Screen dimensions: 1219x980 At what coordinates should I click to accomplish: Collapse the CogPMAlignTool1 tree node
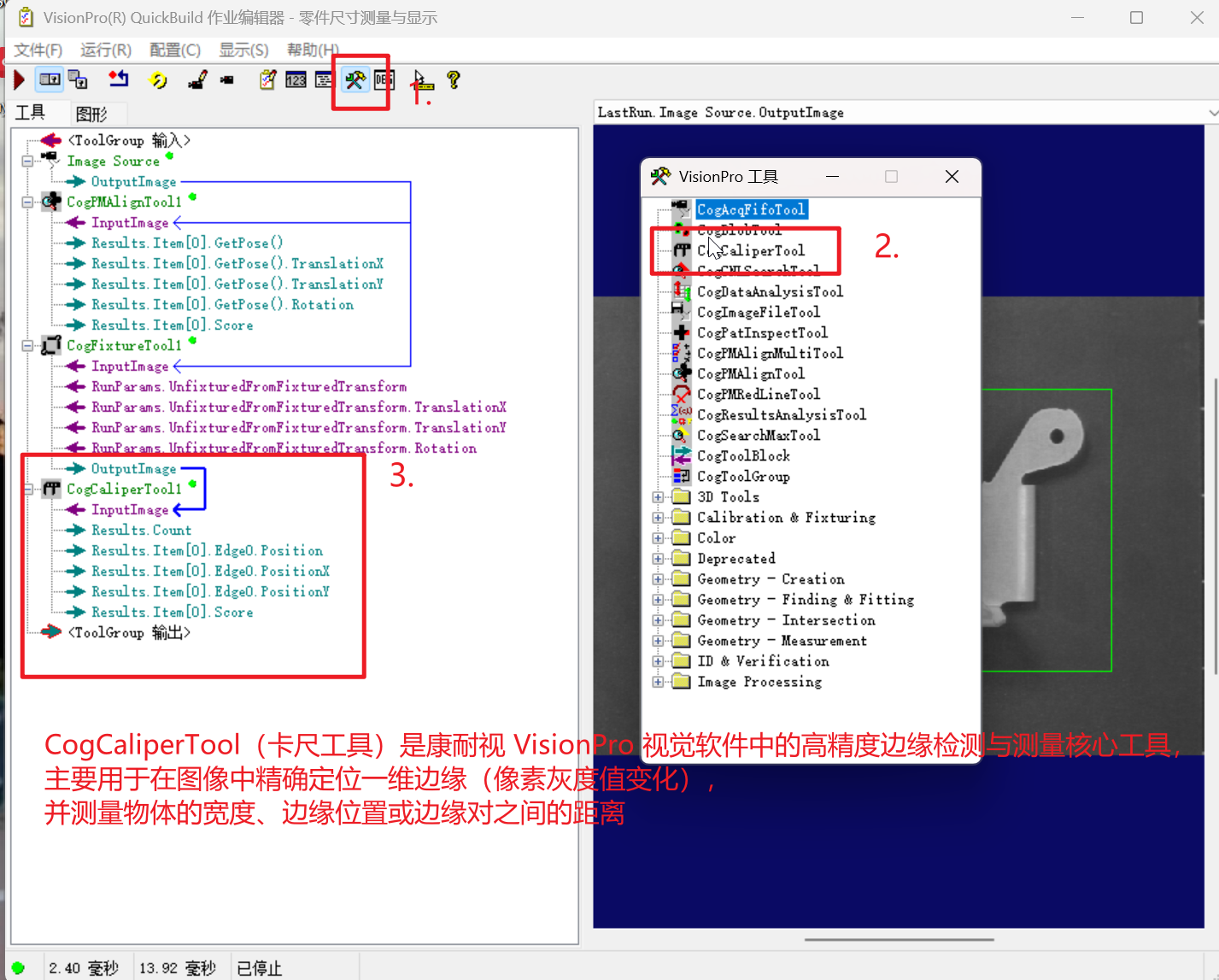point(27,202)
